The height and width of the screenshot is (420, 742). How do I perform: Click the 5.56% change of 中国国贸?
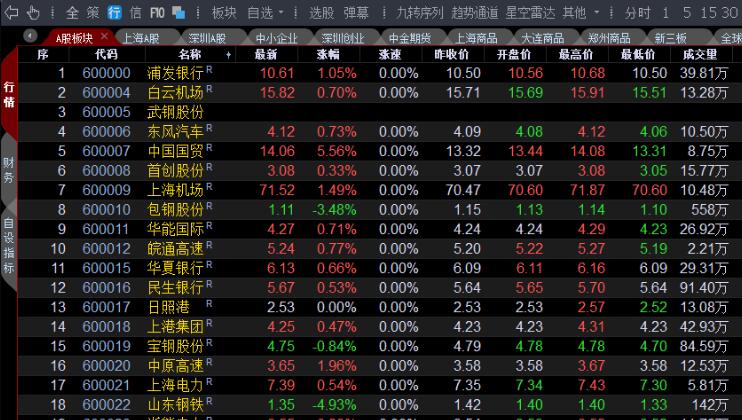coord(336,151)
